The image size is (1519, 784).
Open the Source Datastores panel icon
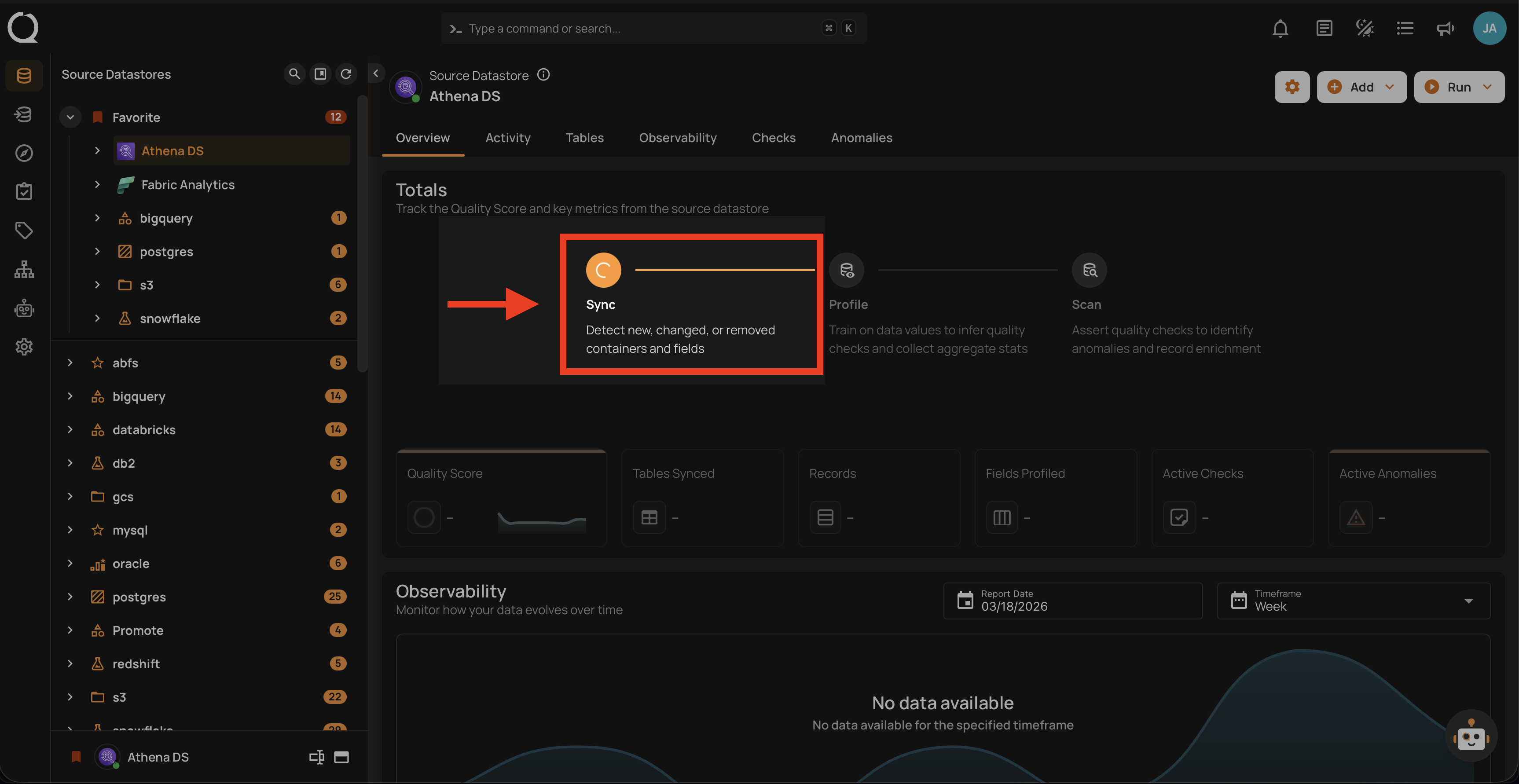pos(24,76)
